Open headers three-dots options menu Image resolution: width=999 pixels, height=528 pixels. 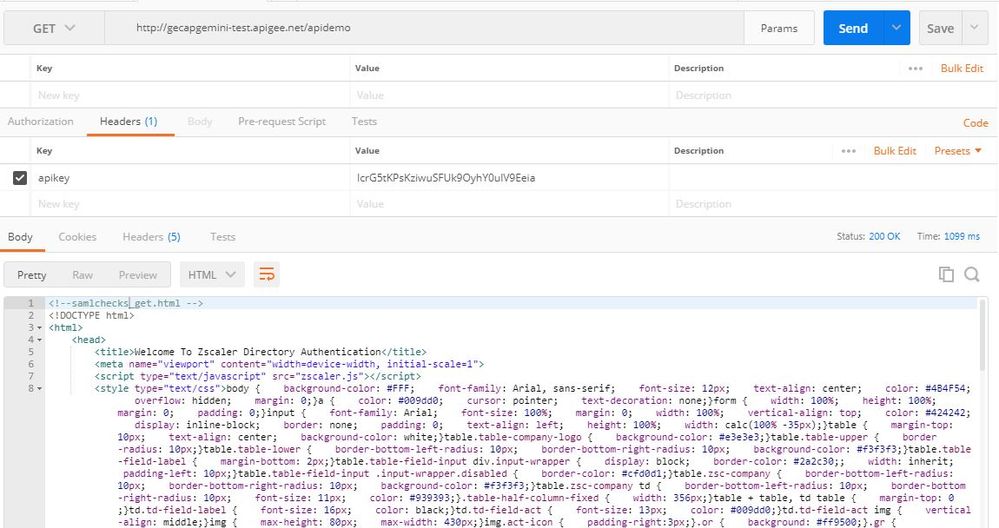click(x=848, y=151)
